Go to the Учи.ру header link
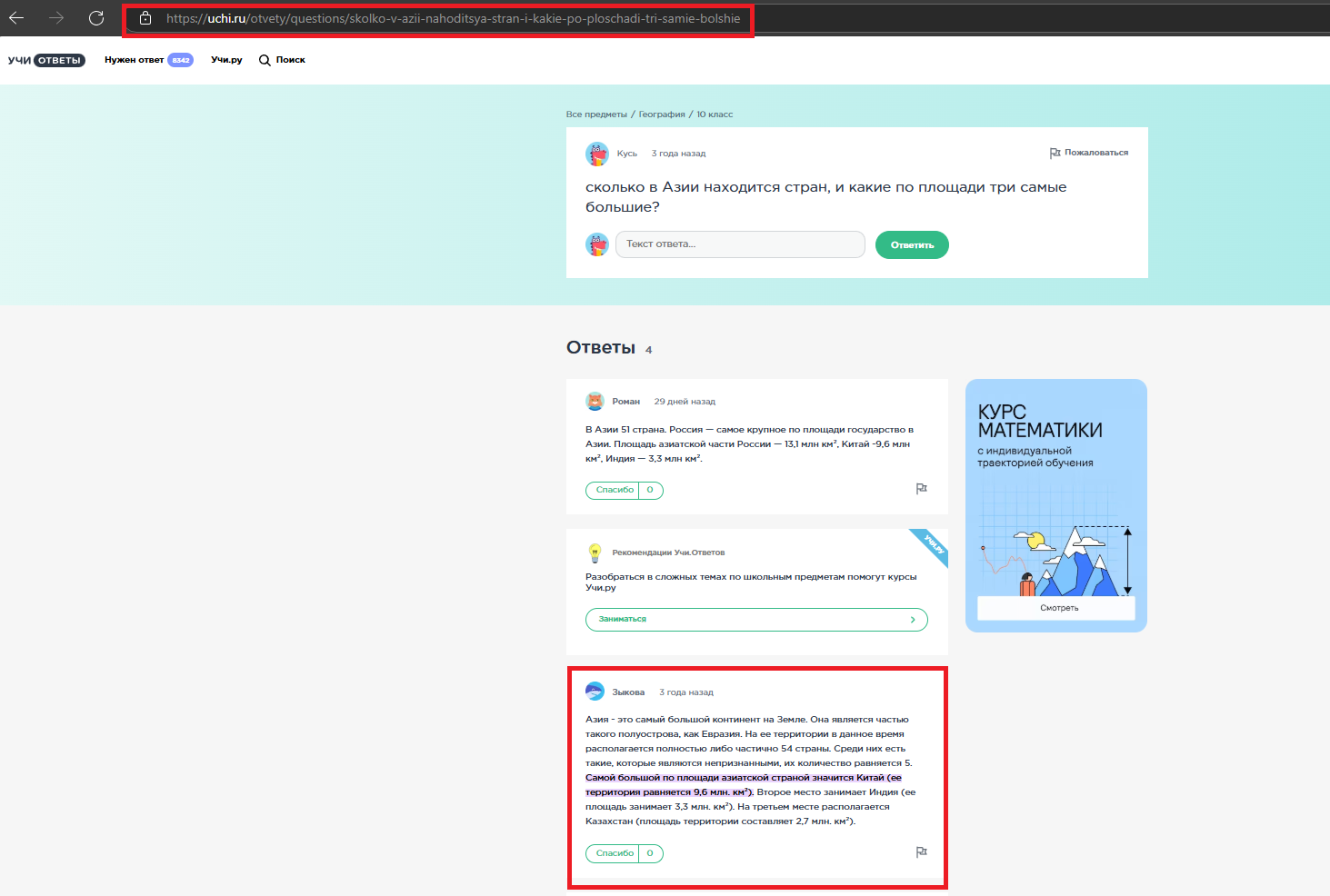 pyautogui.click(x=226, y=60)
